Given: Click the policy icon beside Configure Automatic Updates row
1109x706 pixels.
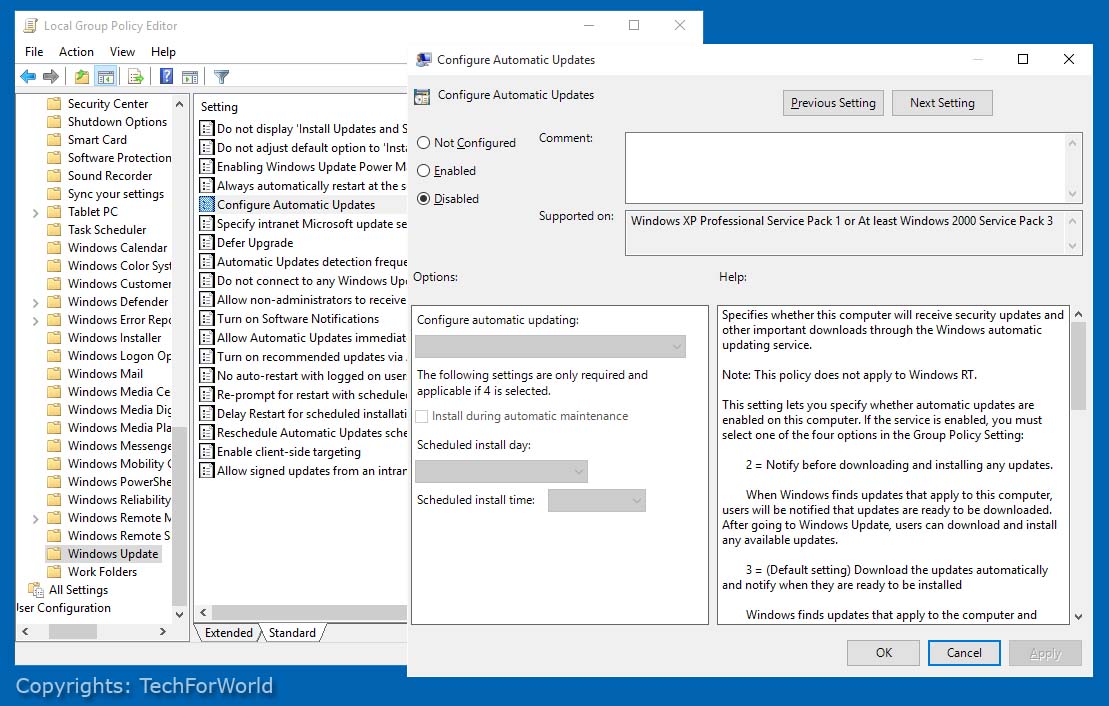Looking at the screenshot, I should pos(207,204).
